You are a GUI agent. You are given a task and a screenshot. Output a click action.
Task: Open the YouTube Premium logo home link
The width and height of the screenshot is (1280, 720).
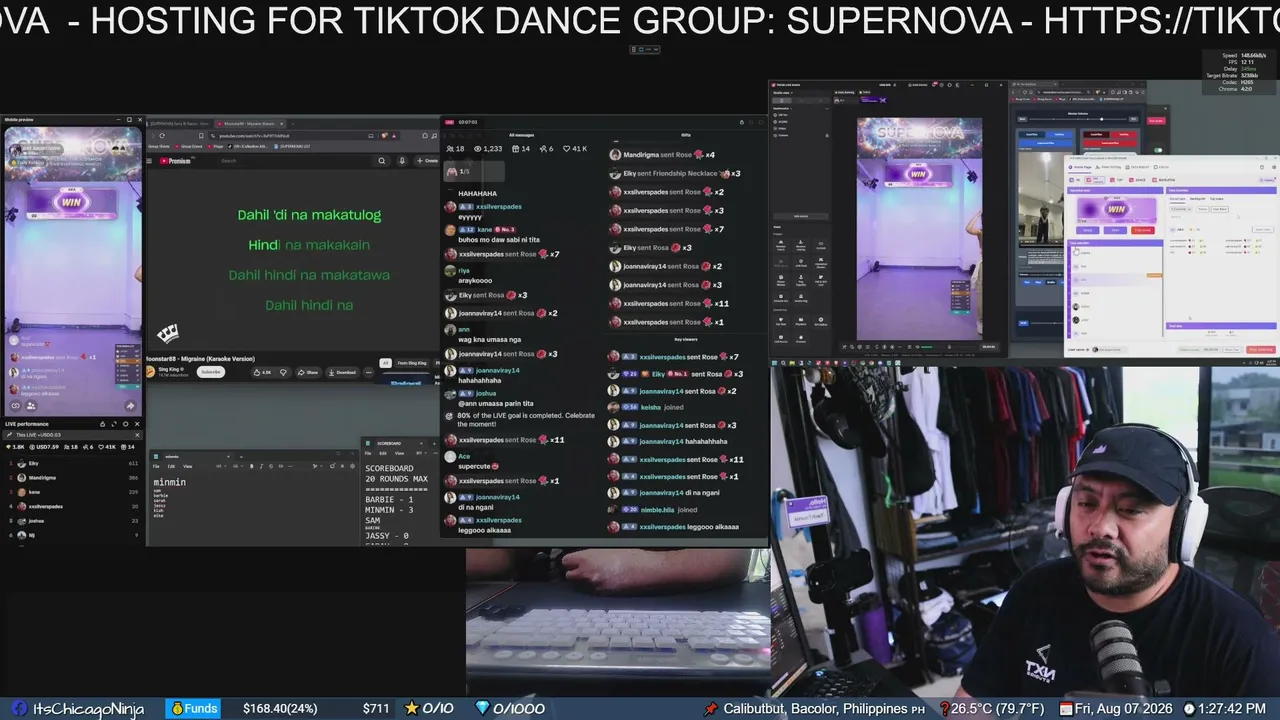175,160
